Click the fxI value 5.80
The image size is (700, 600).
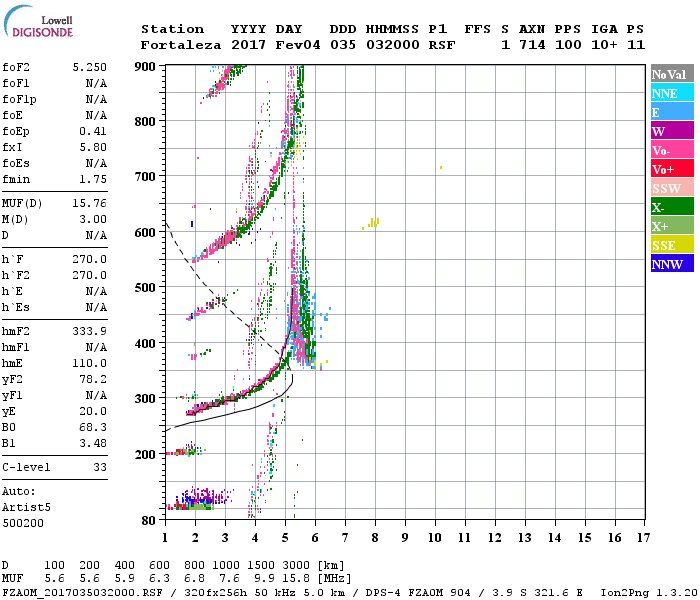click(x=93, y=147)
